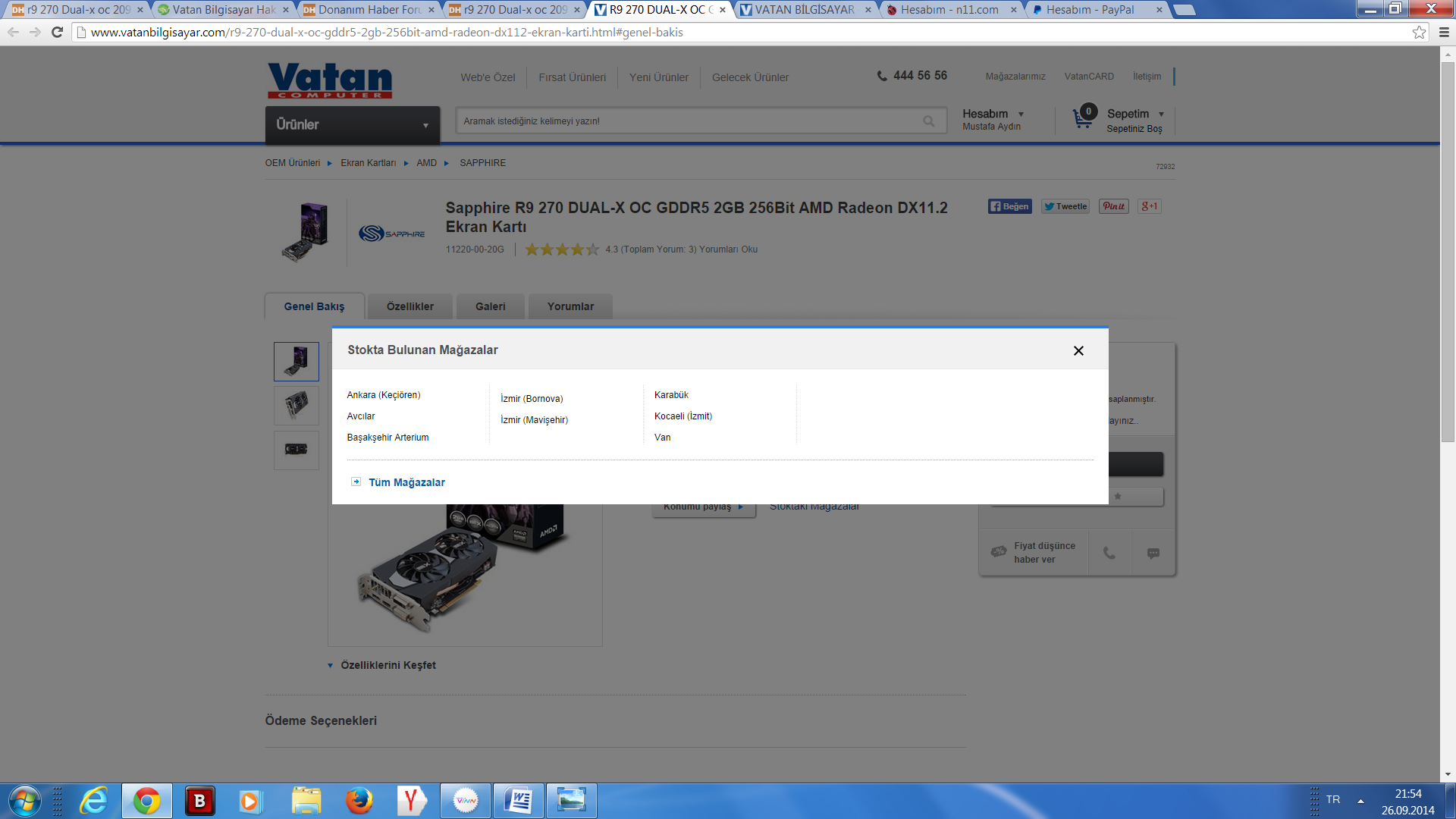Select Kocaeli (İzmit) store
Viewport: 1456px width, 819px height.
(x=683, y=416)
